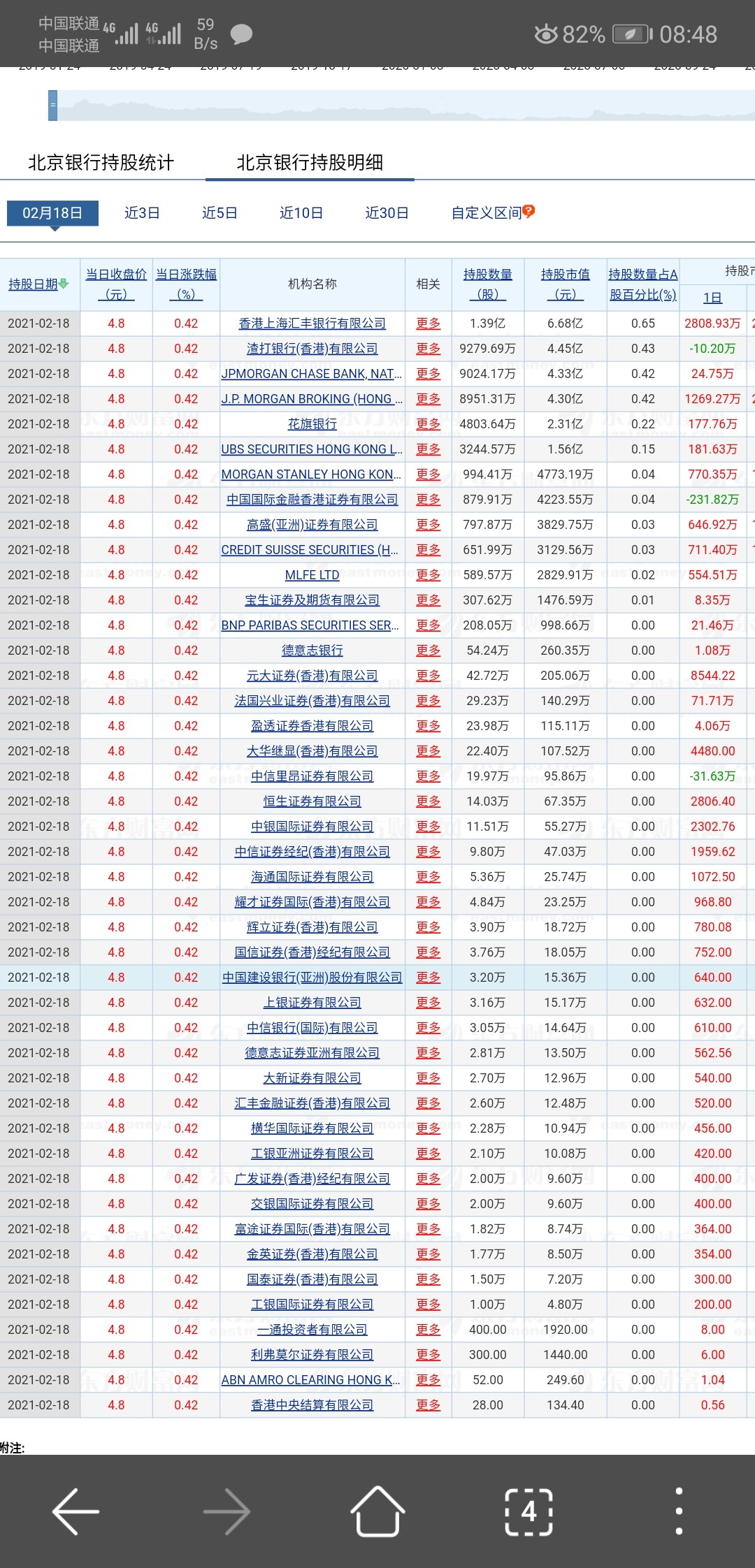The image size is (755, 1568).
Task: Open the tab switcher showing 4 tabs
Action: pos(528,1511)
